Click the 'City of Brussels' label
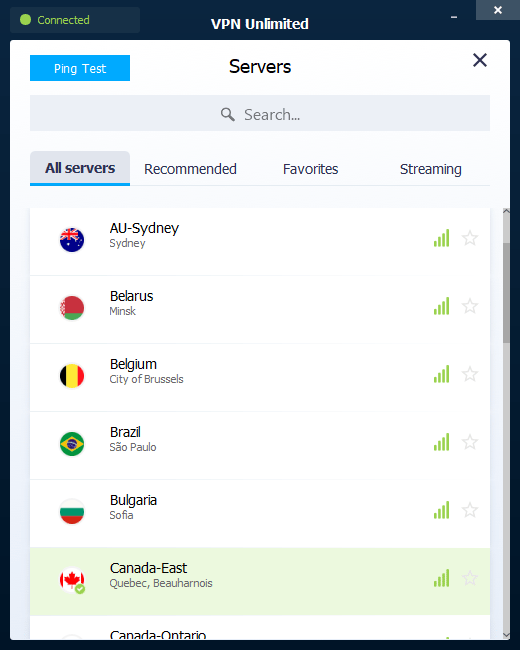The width and height of the screenshot is (520, 650). (146, 379)
